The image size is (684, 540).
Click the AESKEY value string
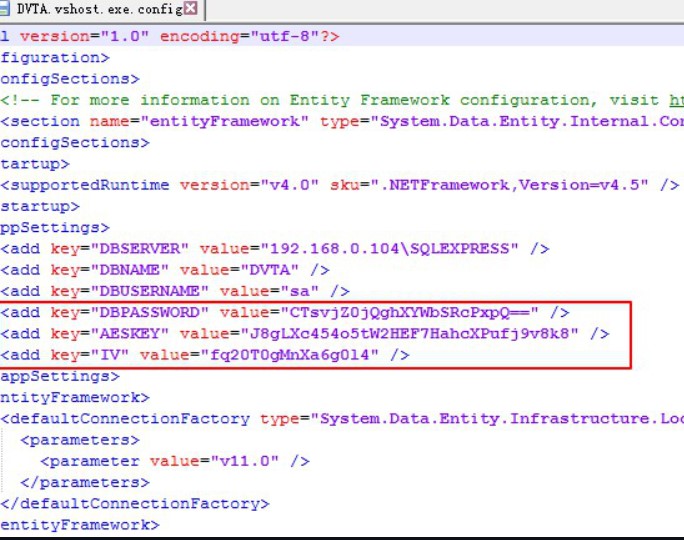pos(409,334)
